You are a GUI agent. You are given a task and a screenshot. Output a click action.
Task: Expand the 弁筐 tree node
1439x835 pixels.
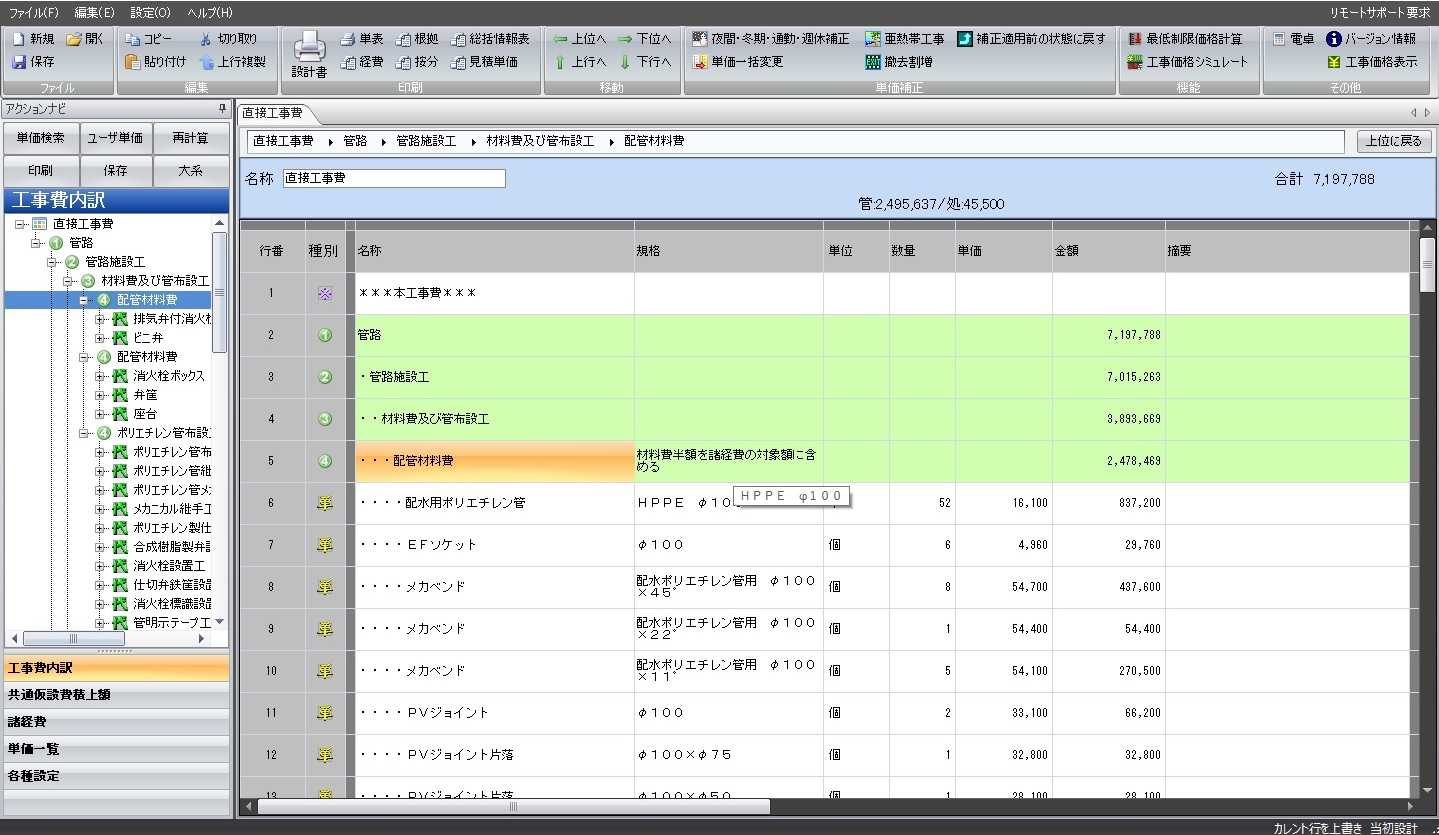pos(101,395)
